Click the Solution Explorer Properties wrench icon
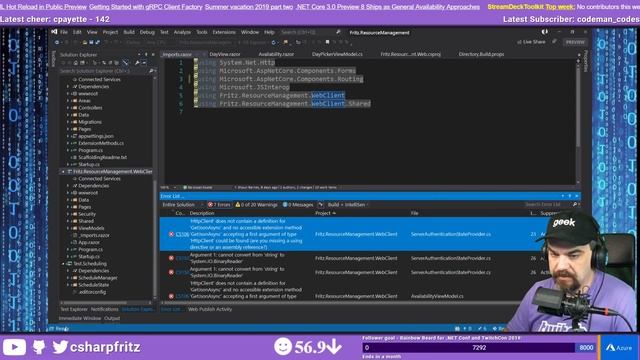640x360 pixels. 137,63
